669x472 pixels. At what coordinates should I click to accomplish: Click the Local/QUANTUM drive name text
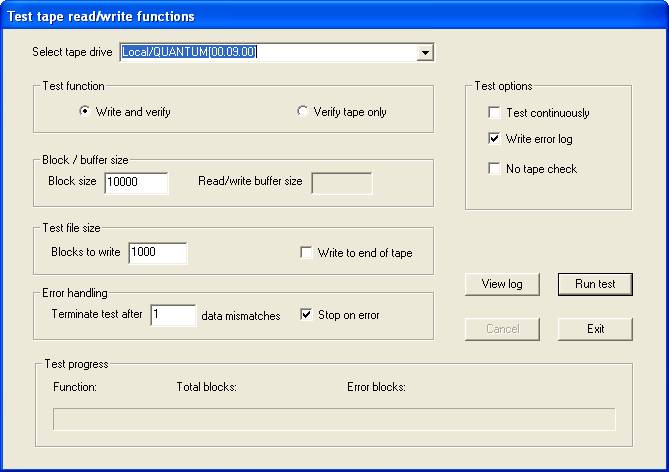189,52
